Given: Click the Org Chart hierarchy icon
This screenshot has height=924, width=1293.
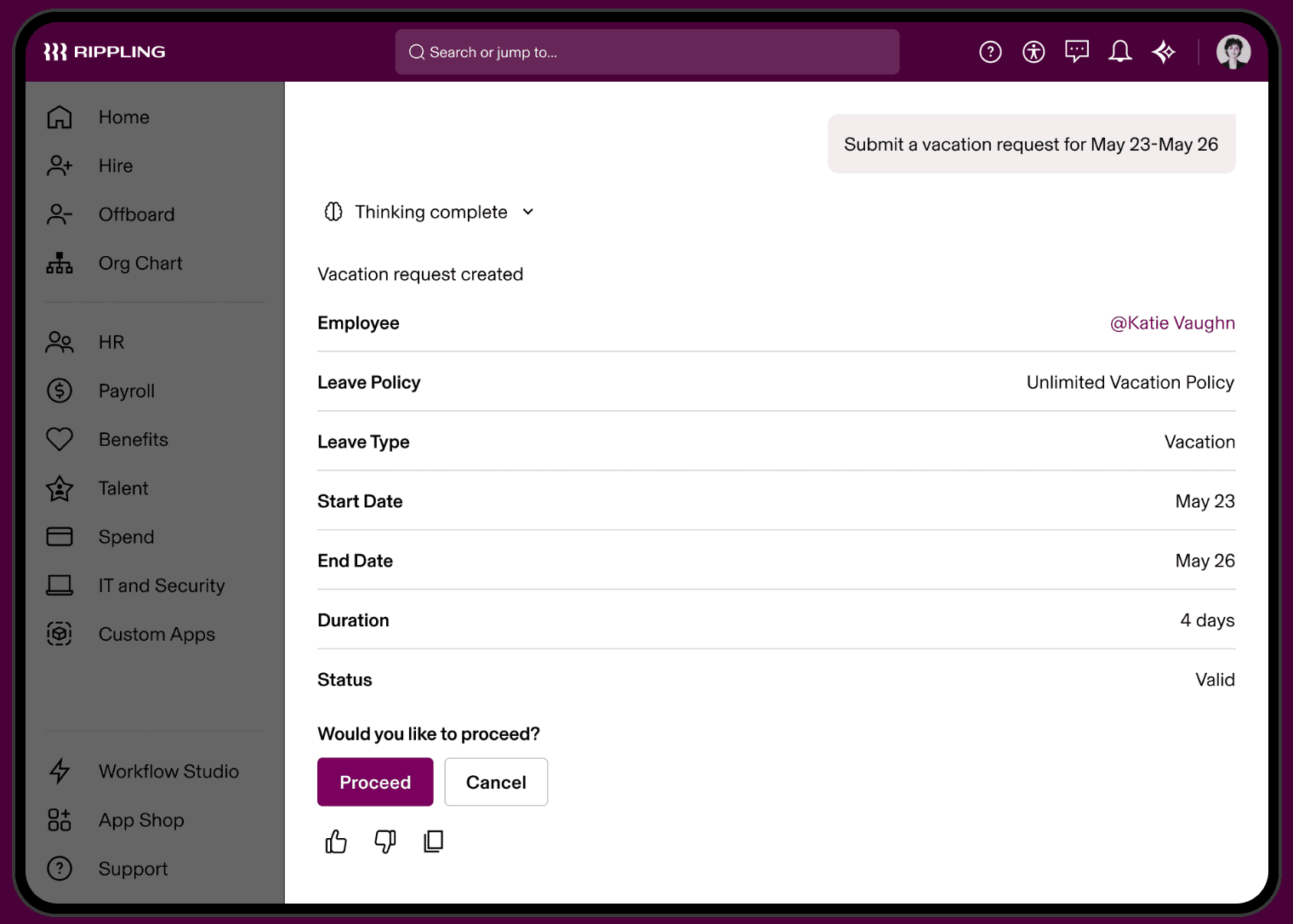Looking at the screenshot, I should point(60,263).
